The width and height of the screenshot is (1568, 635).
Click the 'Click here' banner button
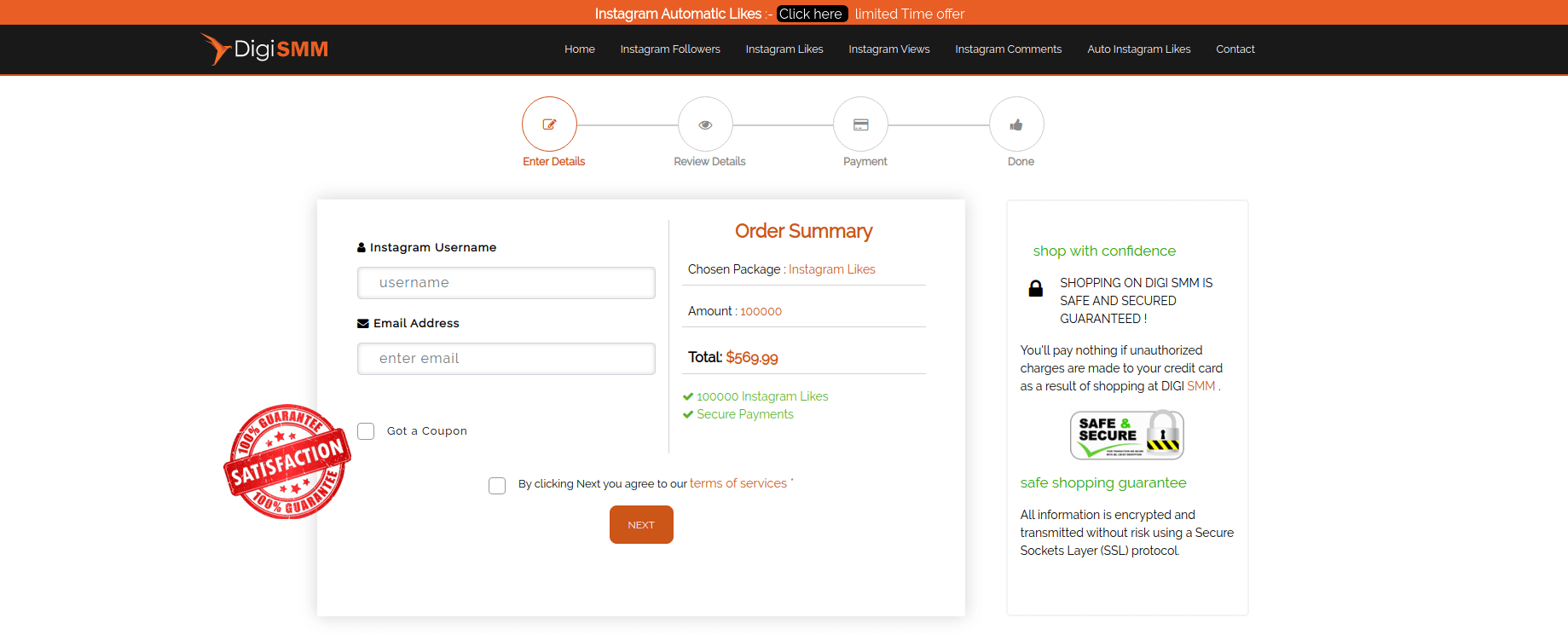(x=812, y=14)
